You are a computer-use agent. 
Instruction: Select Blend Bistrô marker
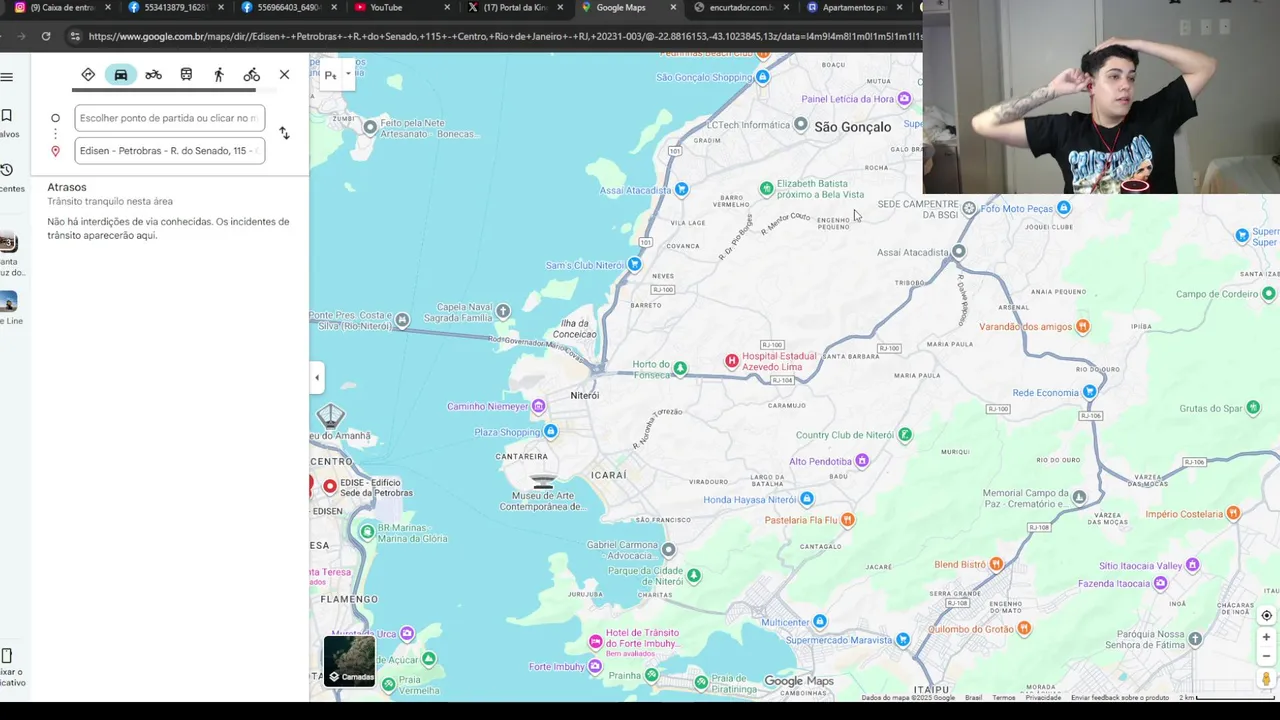click(x=996, y=564)
